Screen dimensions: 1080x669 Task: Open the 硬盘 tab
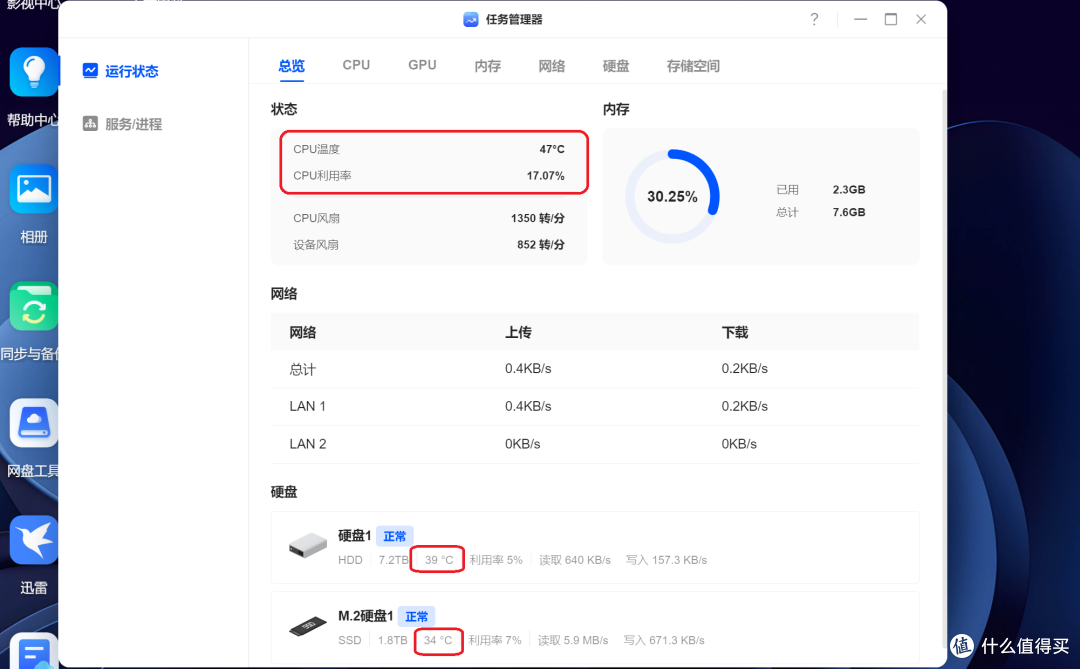pos(616,66)
